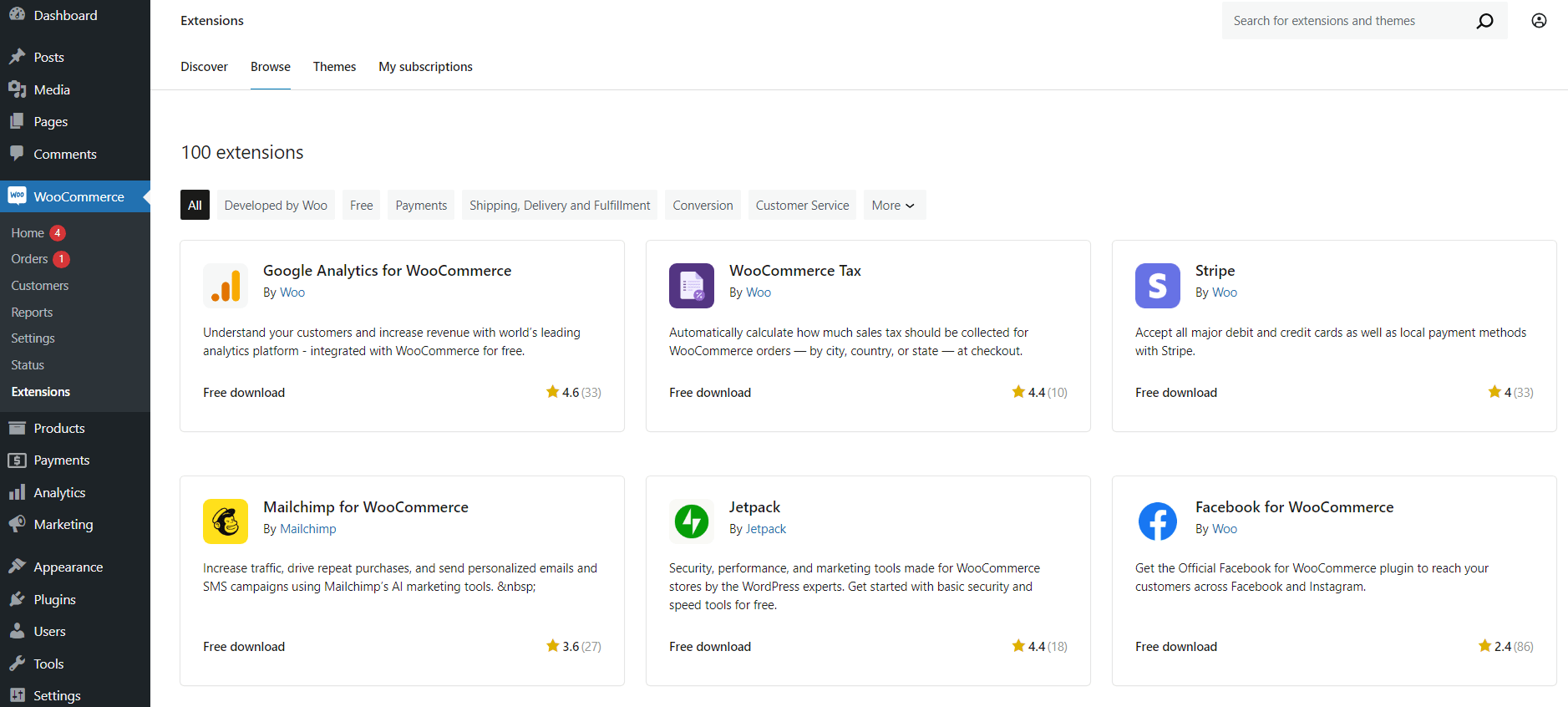
Task: Click the Facebook extension logo
Action: point(1158,521)
